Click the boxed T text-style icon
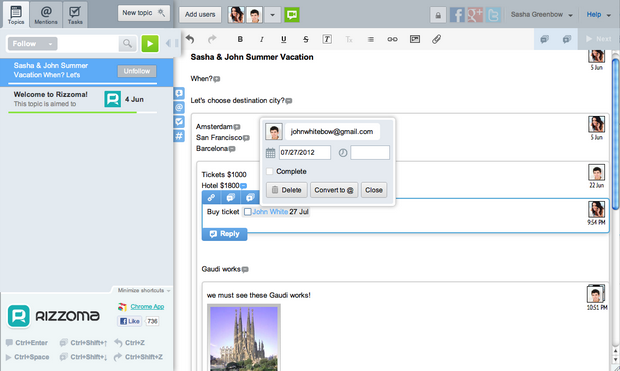 [x=327, y=39]
